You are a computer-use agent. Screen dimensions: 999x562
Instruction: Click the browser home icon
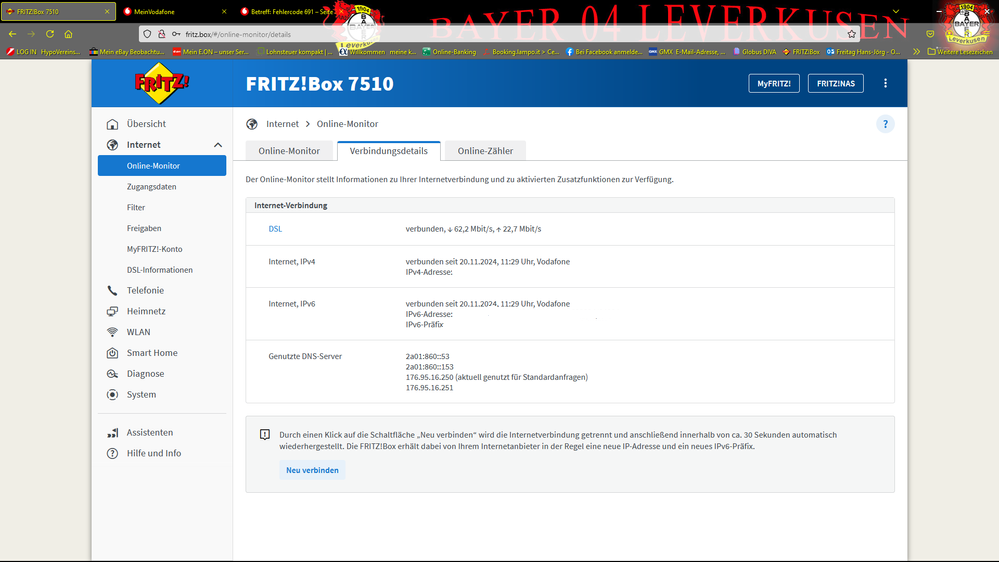click(x=68, y=34)
